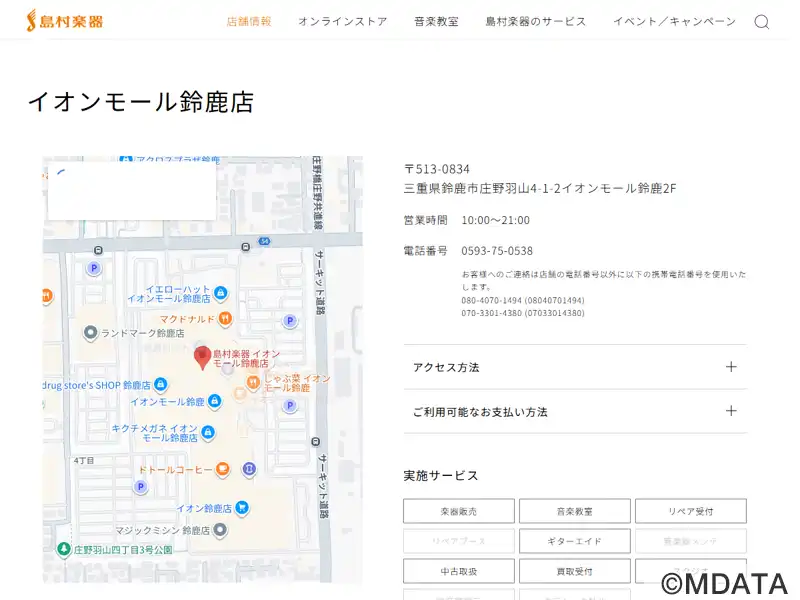
Task: Click the Magic Mission Suzuka marker
Action: [x=220, y=530]
